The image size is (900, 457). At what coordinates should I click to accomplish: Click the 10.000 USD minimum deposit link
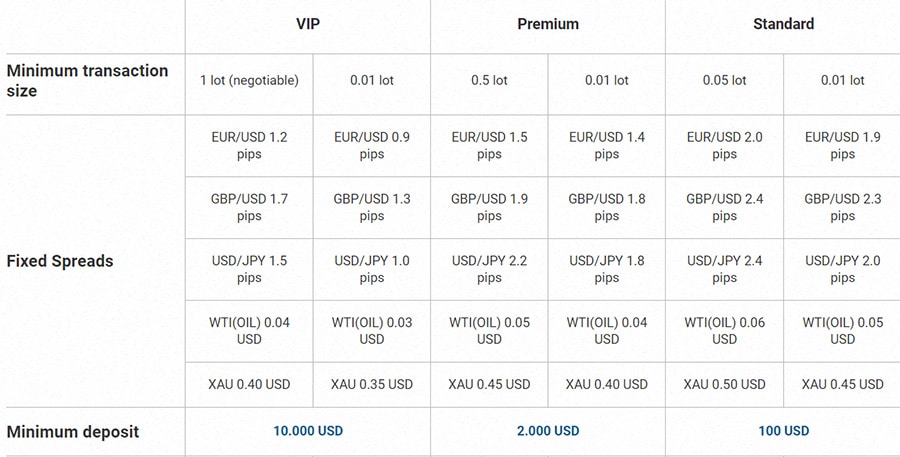[x=308, y=431]
